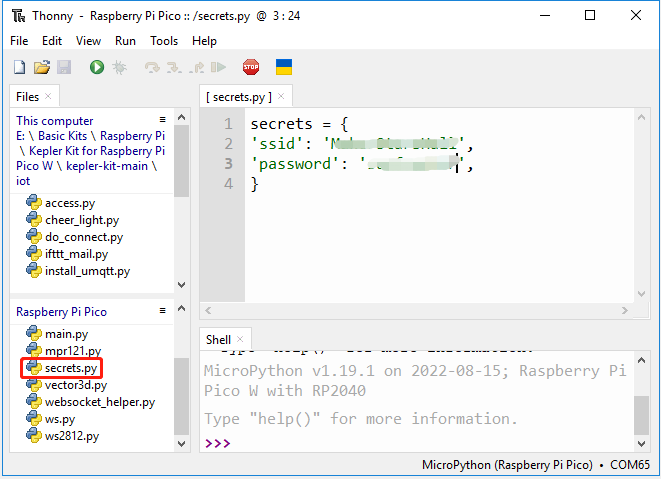The image size is (661, 479).
Task: Select the secrets.py editor tab
Action: click(x=239, y=97)
